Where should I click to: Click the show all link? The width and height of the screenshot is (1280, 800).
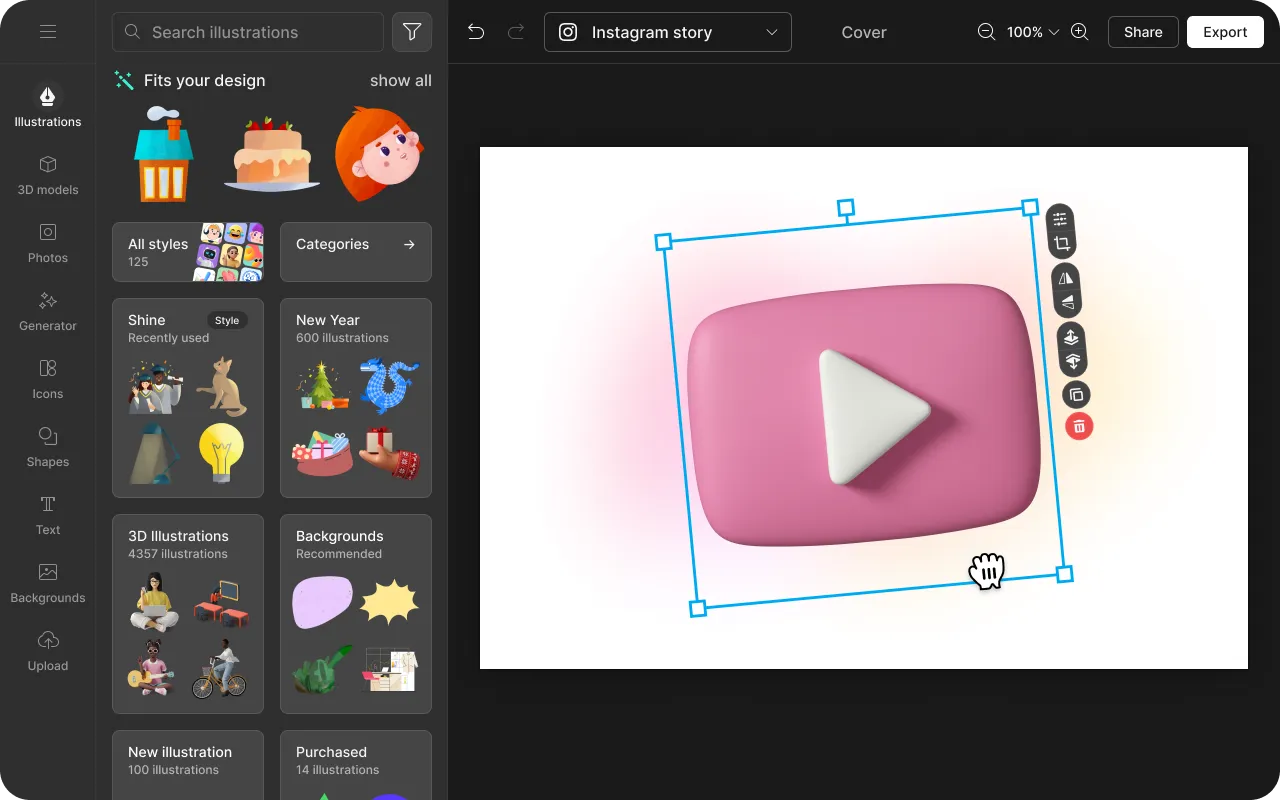pos(400,80)
